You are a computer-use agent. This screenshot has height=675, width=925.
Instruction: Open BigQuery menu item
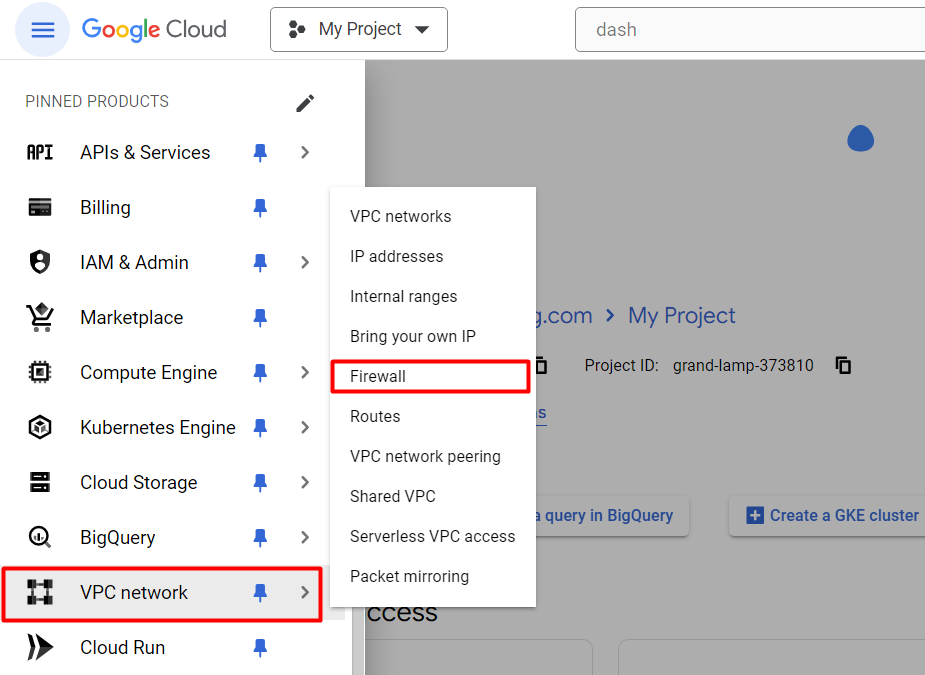(118, 538)
